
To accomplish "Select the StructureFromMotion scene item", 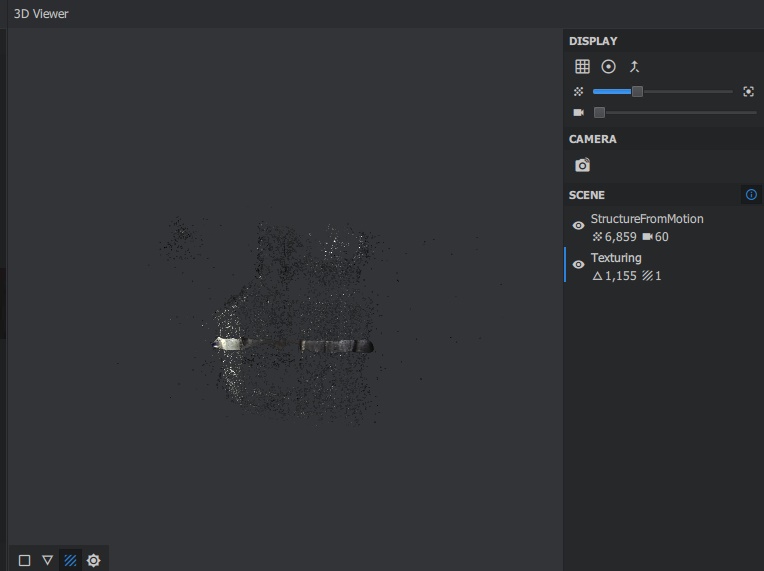I will pos(664,228).
